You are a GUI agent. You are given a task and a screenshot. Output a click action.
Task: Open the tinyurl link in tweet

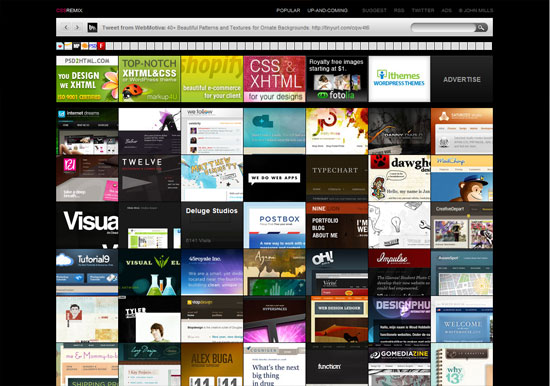tap(340, 27)
